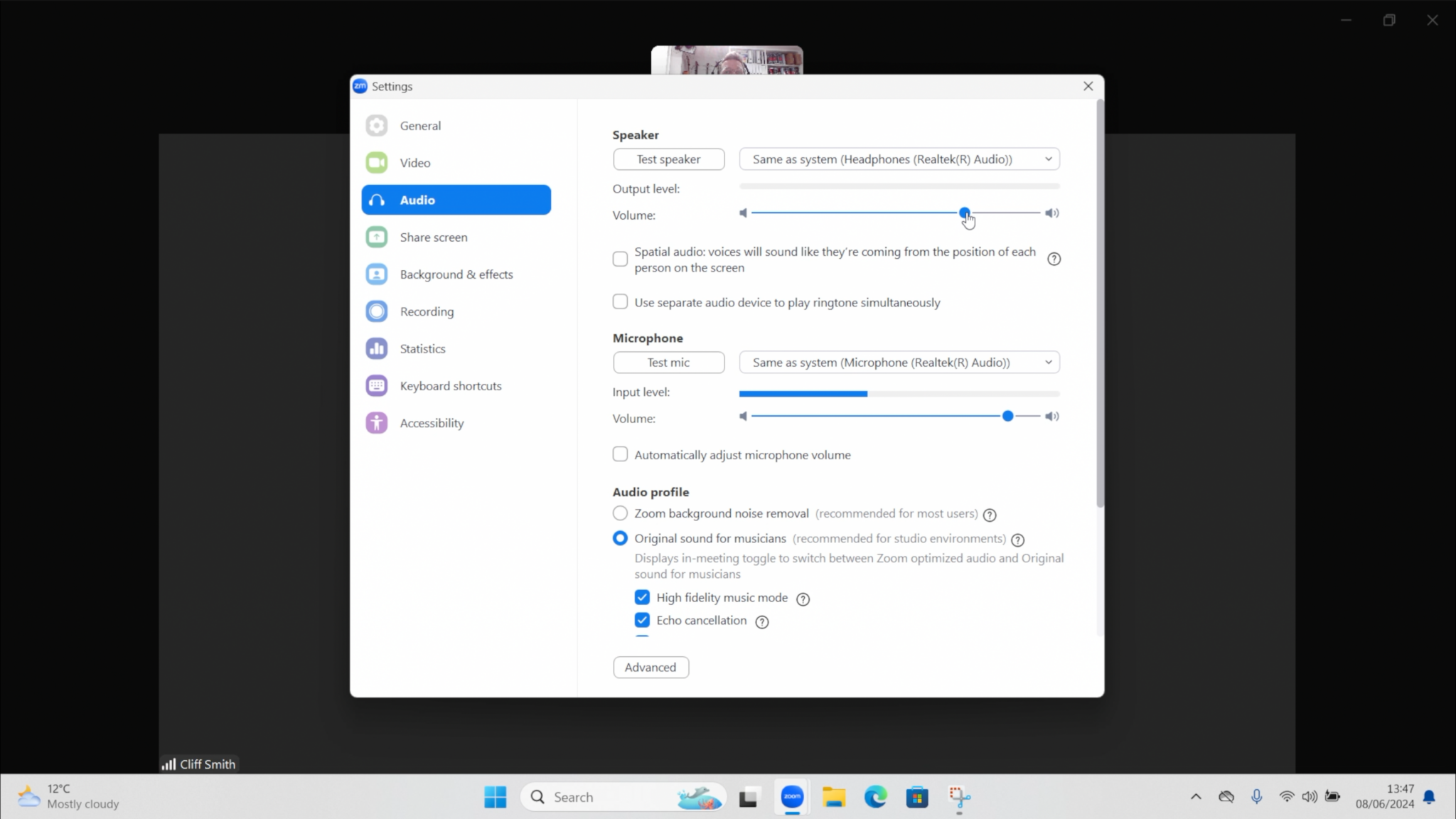Click the Accessibility sidebar icon

pyautogui.click(x=377, y=423)
